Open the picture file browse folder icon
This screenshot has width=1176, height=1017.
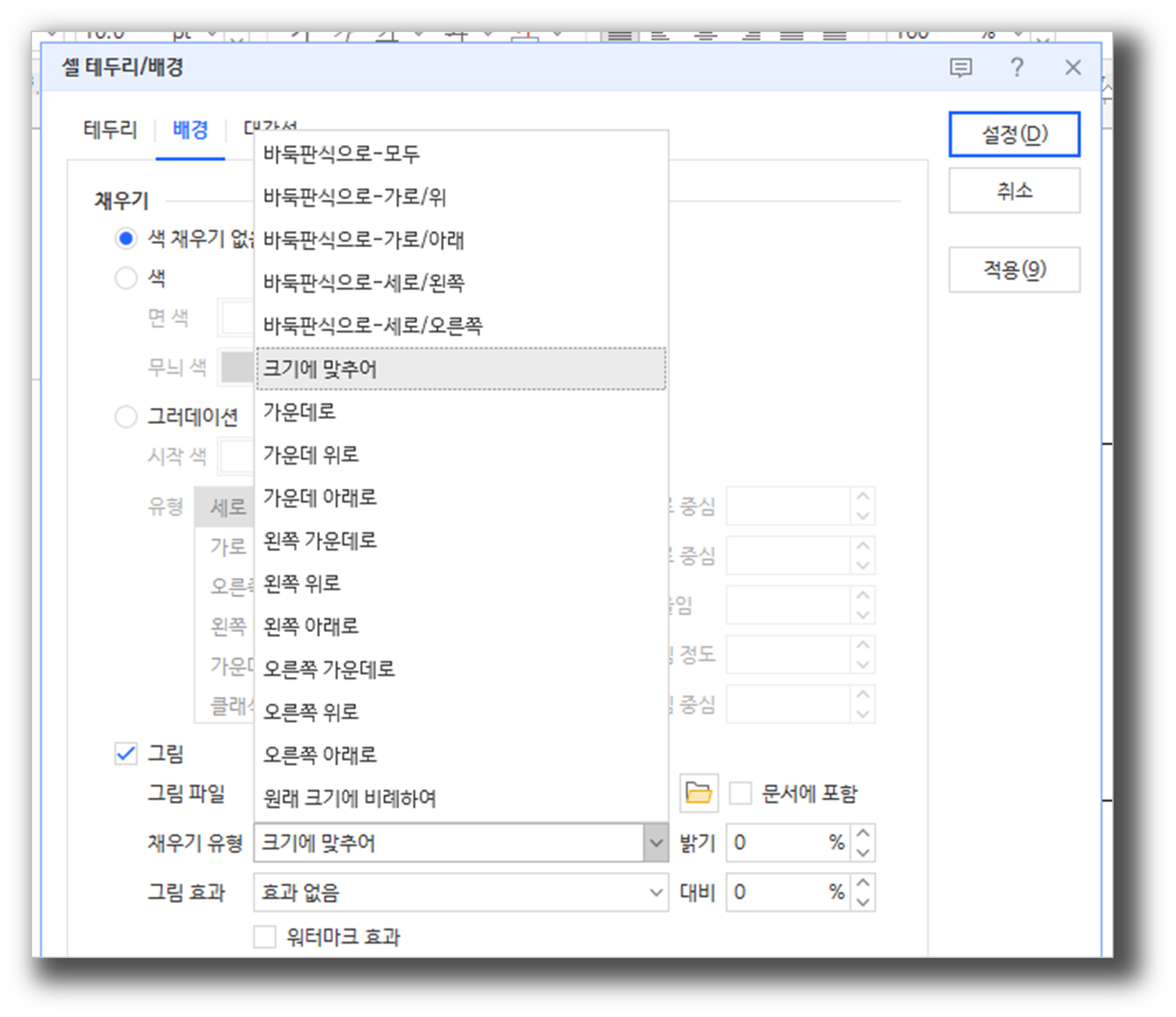(x=698, y=792)
